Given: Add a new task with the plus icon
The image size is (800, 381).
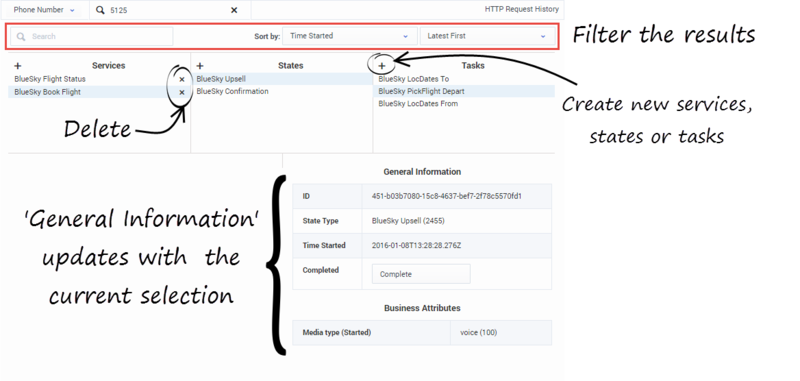Looking at the screenshot, I should (382, 66).
